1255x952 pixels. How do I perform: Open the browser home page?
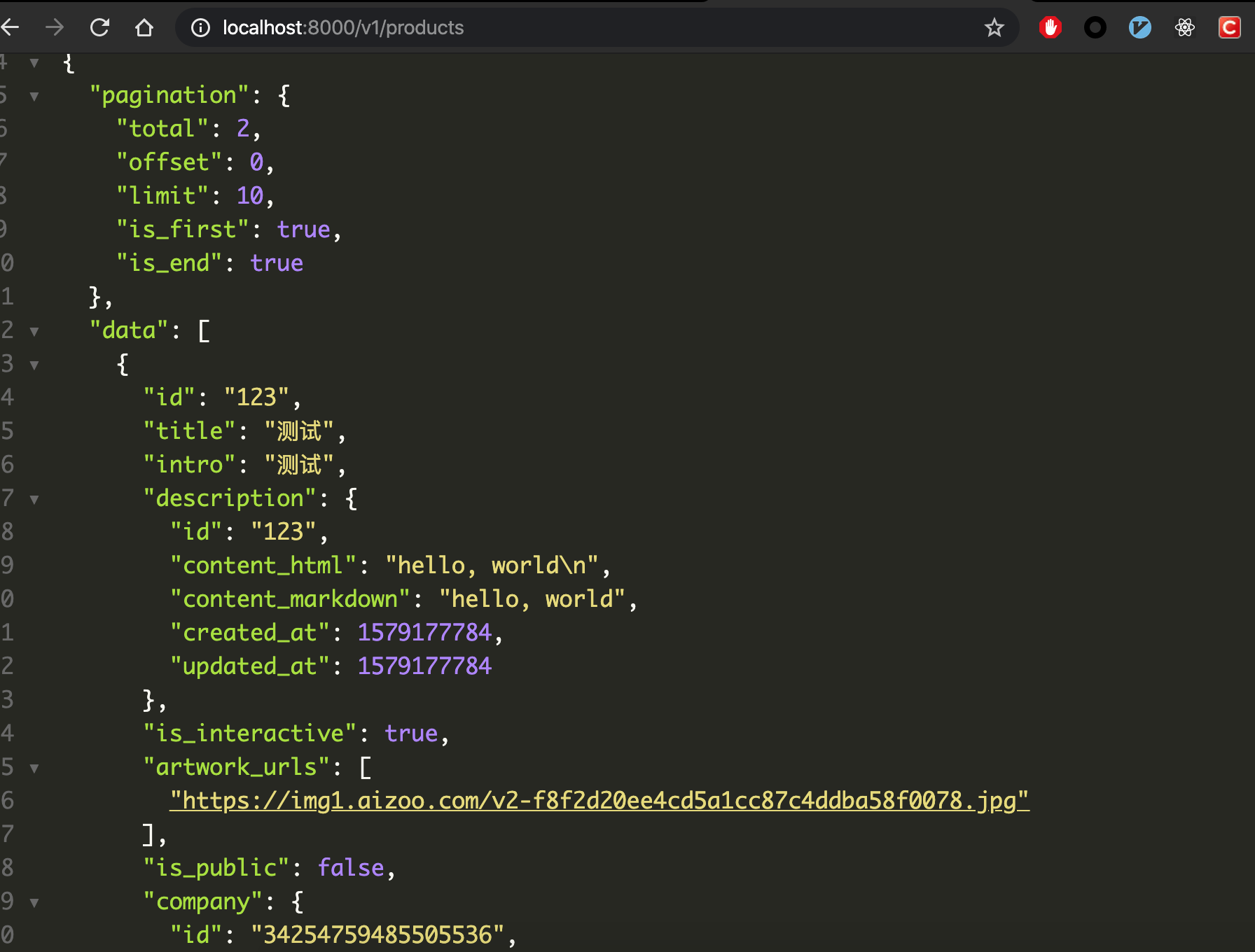click(144, 27)
